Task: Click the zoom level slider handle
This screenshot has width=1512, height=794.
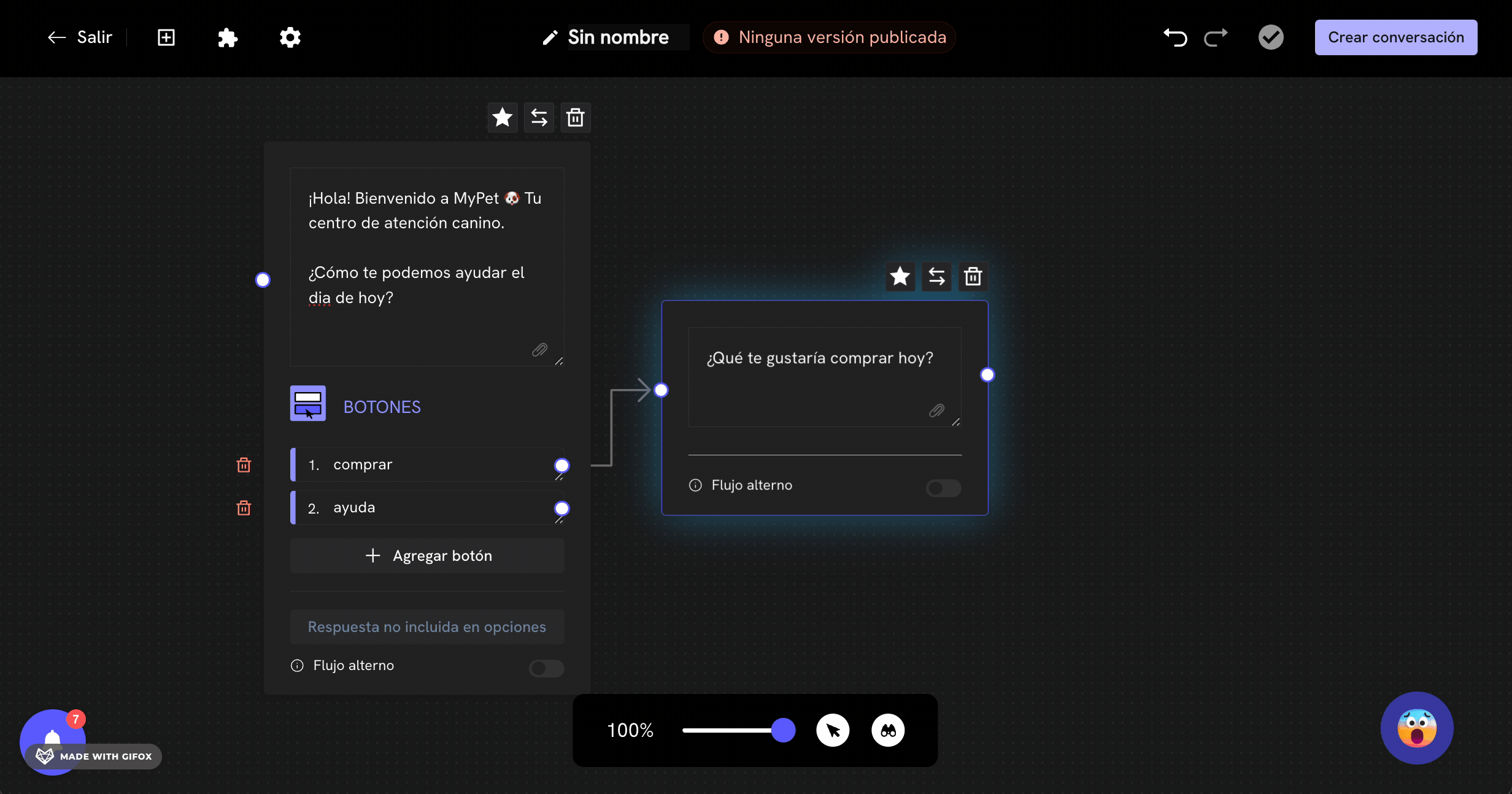Action: [x=783, y=730]
